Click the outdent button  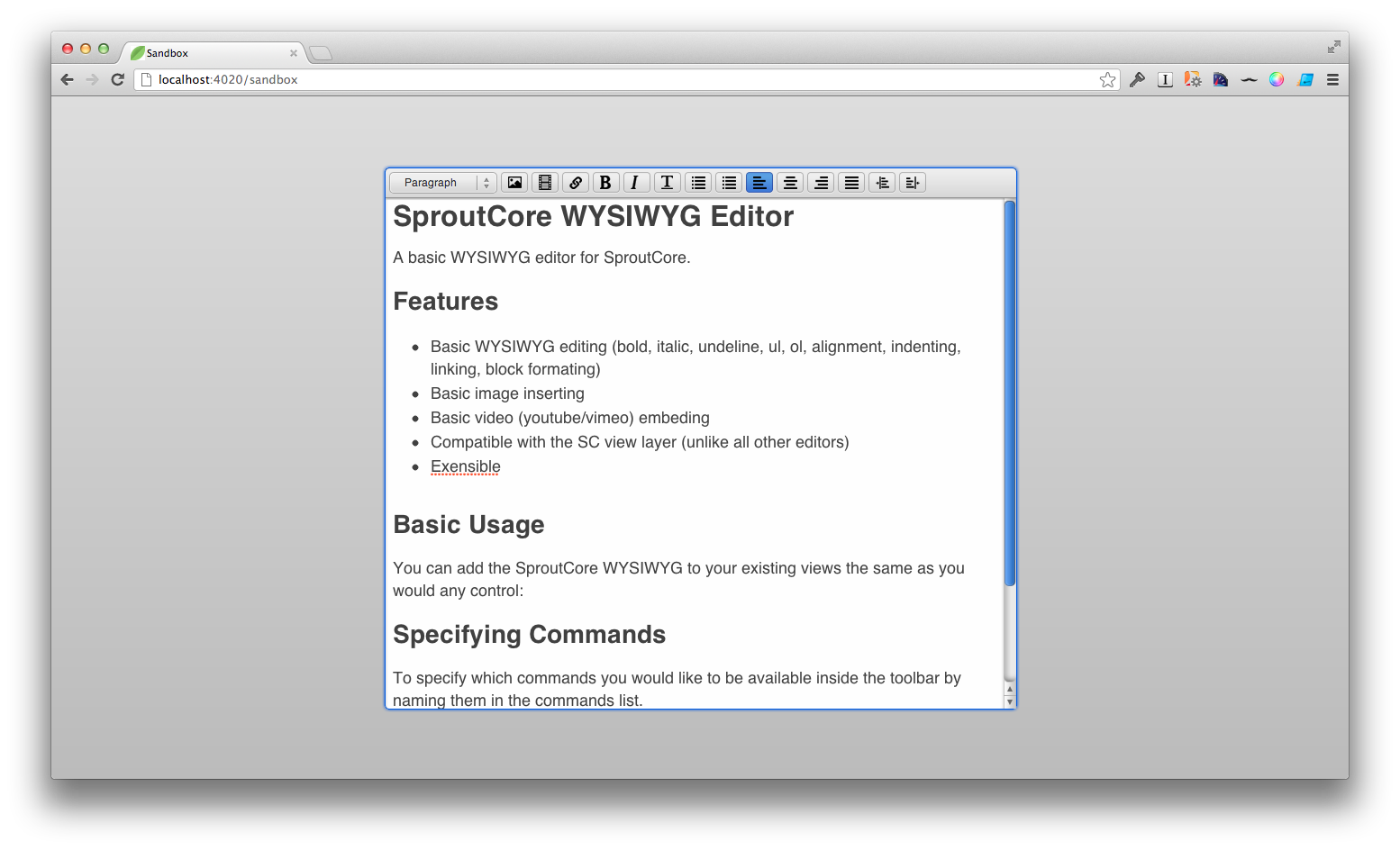click(x=882, y=183)
